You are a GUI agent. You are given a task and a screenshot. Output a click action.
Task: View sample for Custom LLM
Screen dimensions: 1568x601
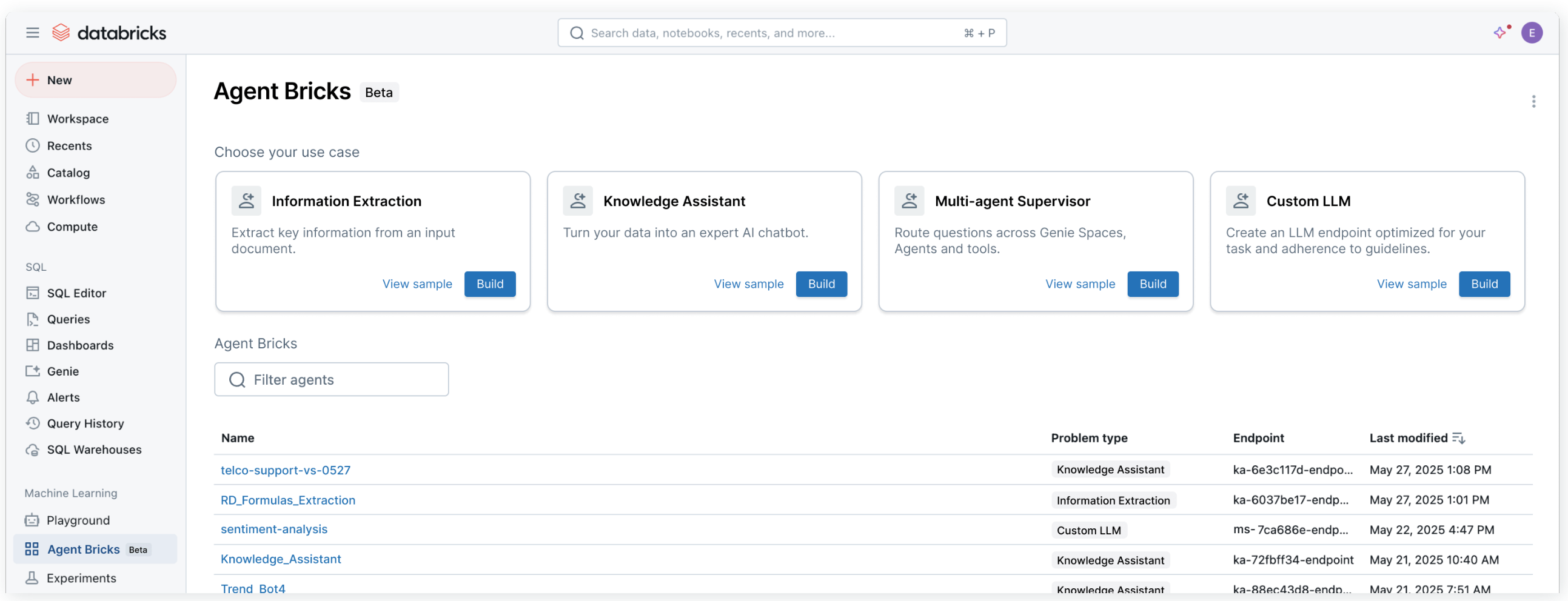pos(1412,284)
